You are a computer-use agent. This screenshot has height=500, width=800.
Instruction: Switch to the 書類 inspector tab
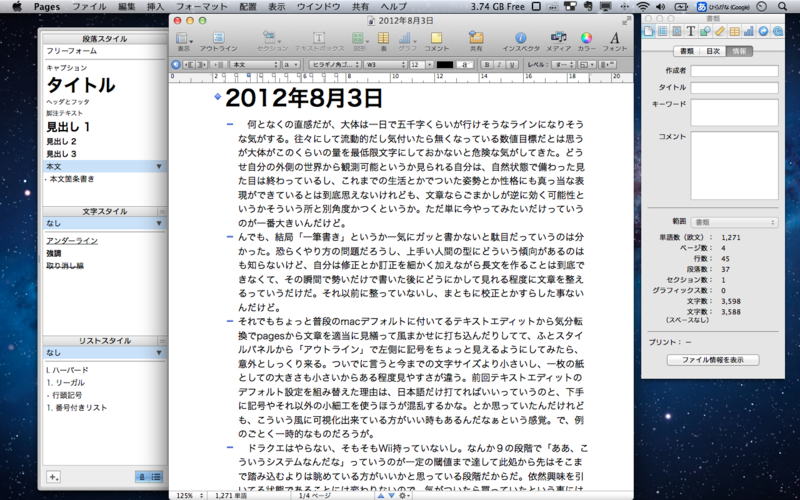[687, 52]
